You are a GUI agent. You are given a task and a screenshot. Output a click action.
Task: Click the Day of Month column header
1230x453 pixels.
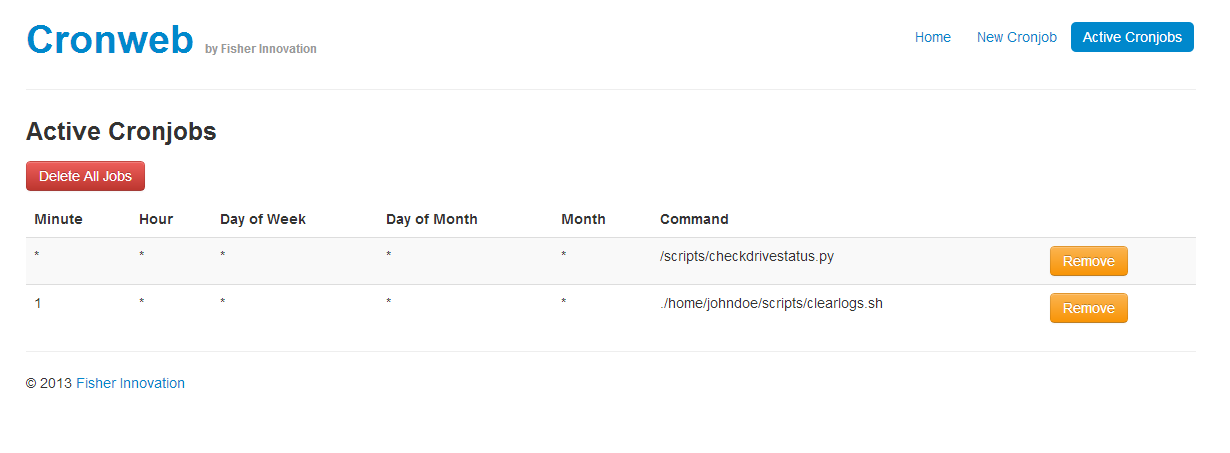tap(432, 219)
